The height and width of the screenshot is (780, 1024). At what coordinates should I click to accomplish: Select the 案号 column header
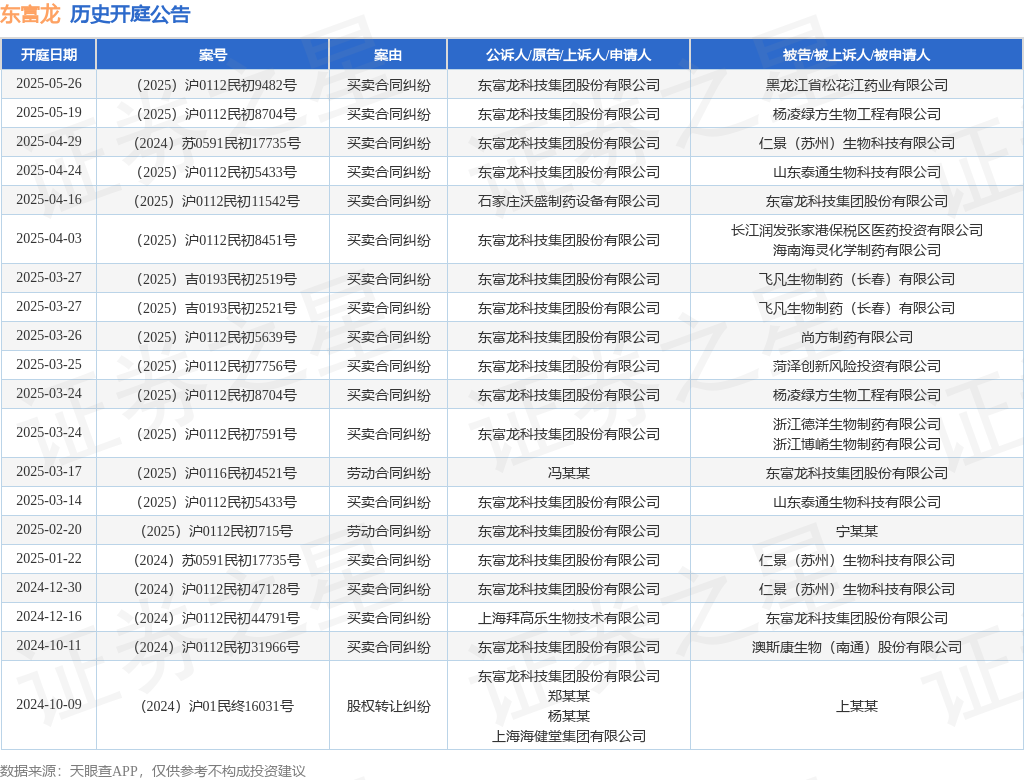coord(213,55)
